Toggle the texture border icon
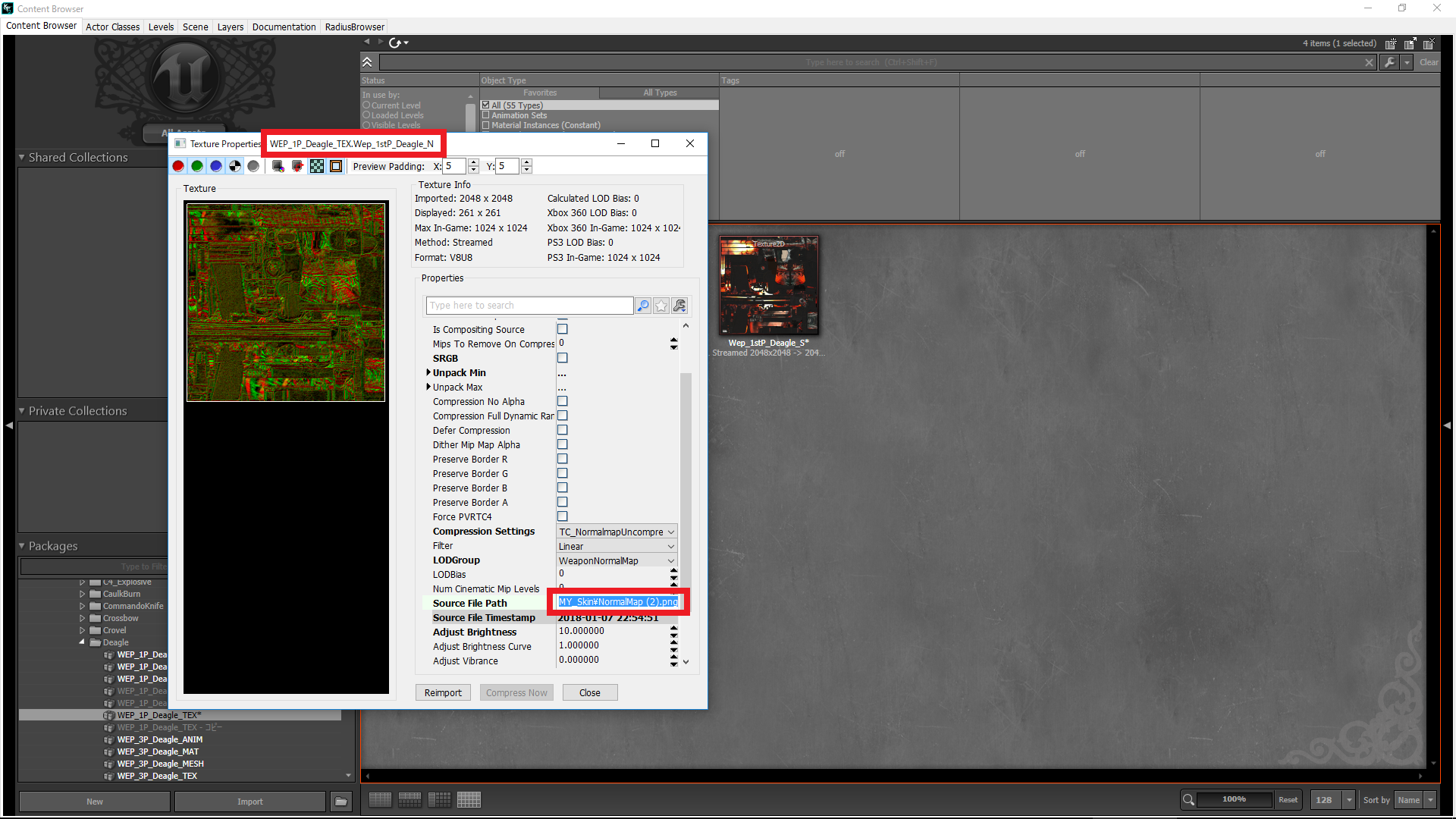 coord(336,166)
